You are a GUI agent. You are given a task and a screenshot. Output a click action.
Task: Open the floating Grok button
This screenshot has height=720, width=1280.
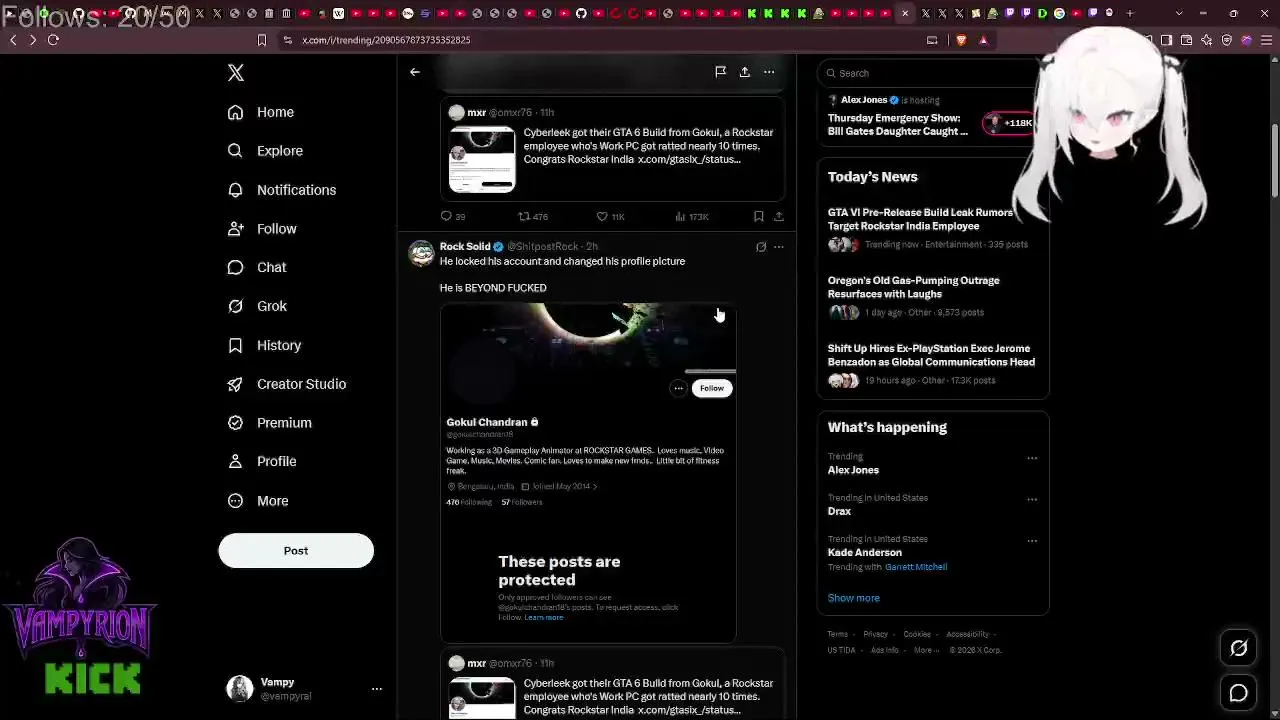(x=1239, y=649)
